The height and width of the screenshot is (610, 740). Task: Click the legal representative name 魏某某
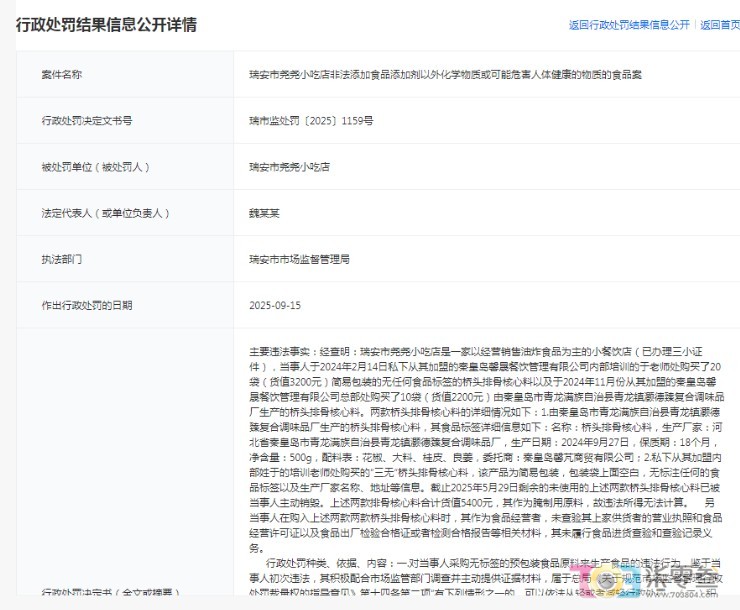(264, 213)
